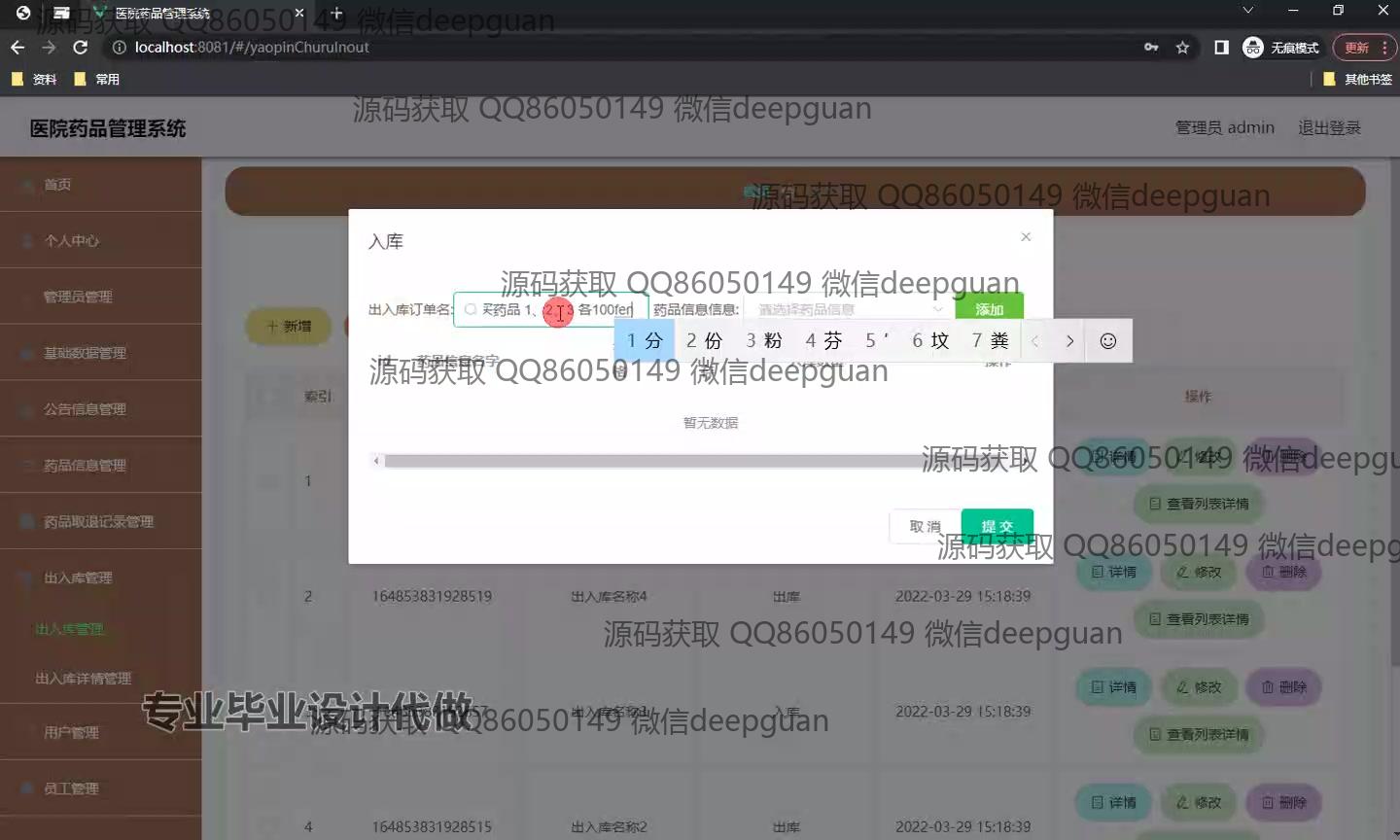Viewport: 1400px width, 840px height.
Task: Click the green 添加 button
Action: pos(989,309)
